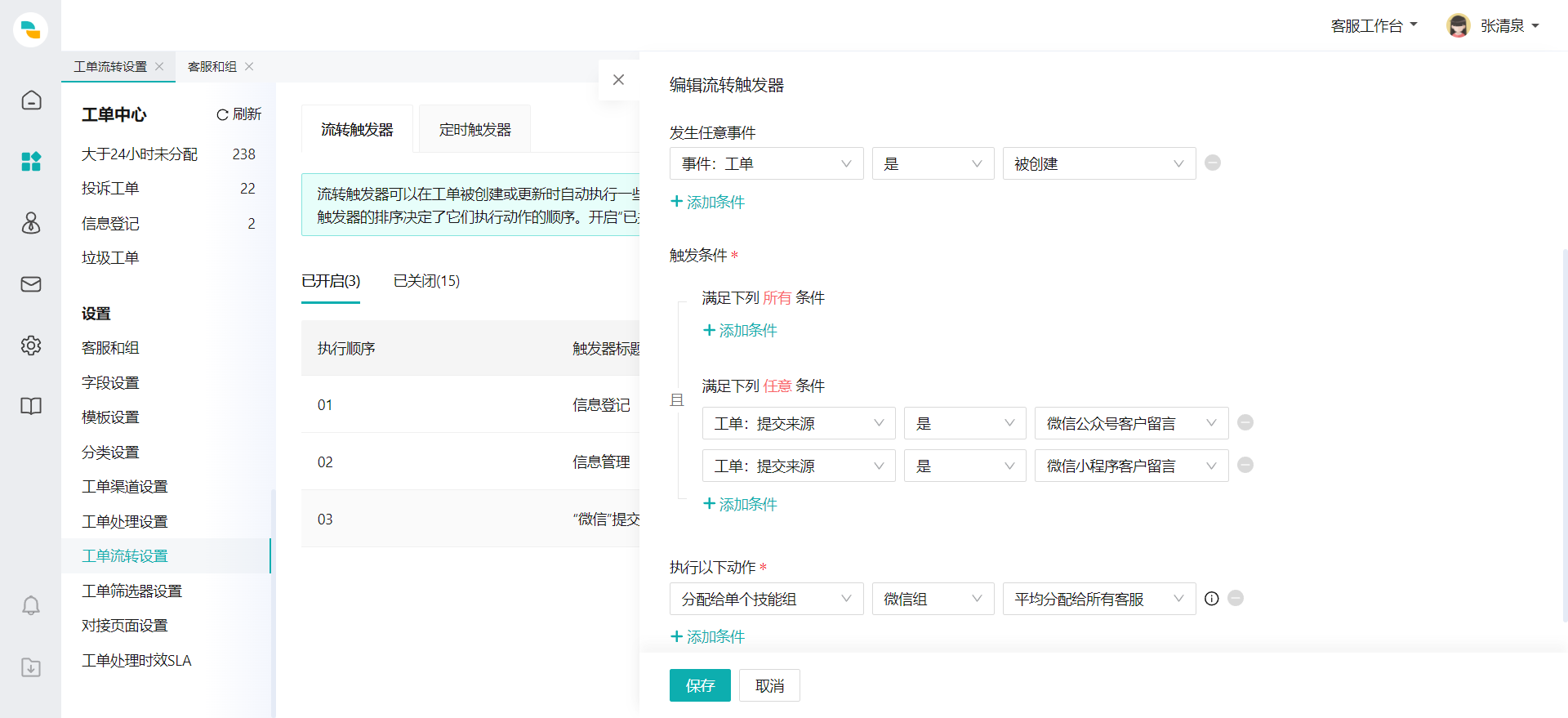Show the 已开启(3) triggers list
The image size is (1568, 718).
pyautogui.click(x=331, y=281)
